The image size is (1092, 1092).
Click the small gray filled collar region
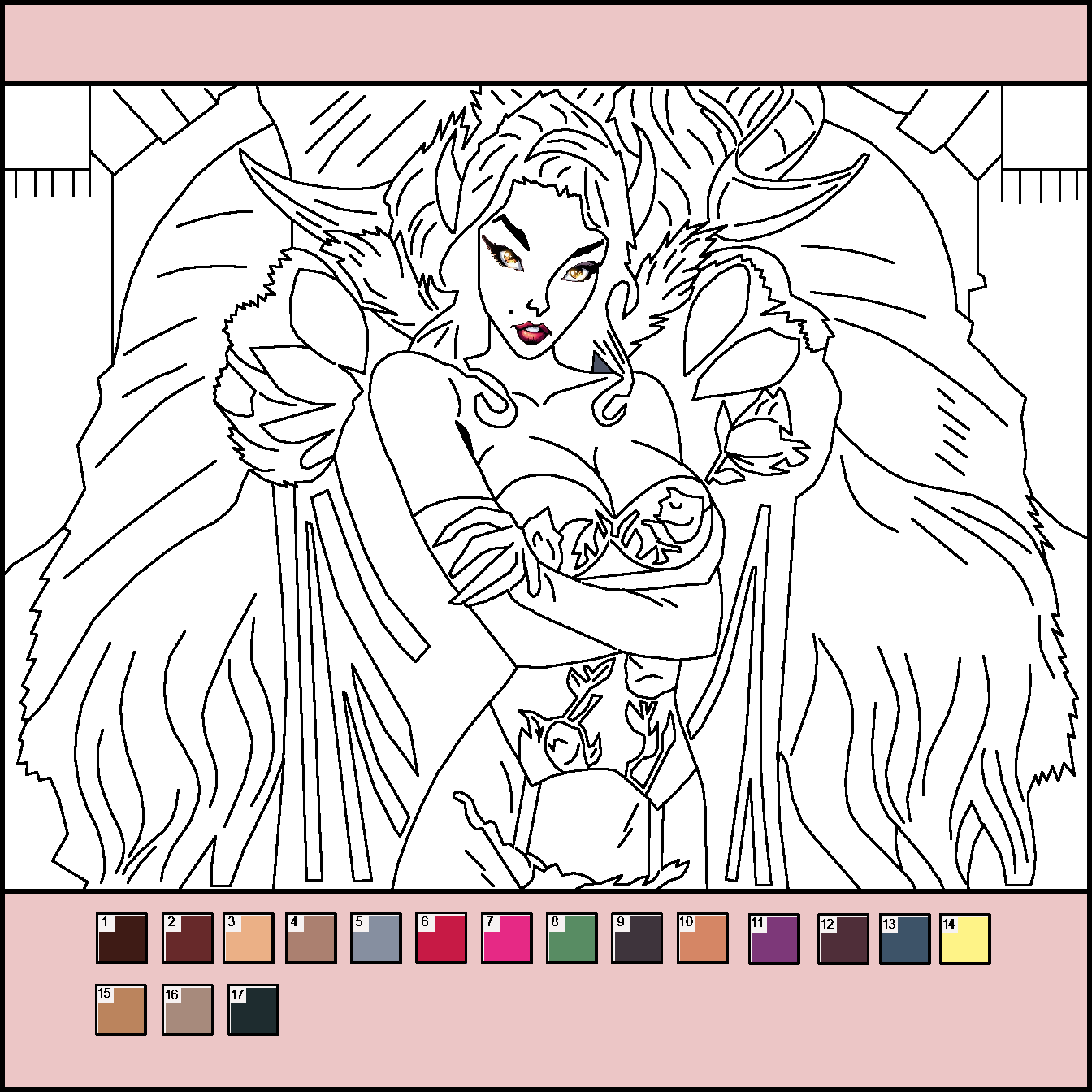[x=601, y=364]
